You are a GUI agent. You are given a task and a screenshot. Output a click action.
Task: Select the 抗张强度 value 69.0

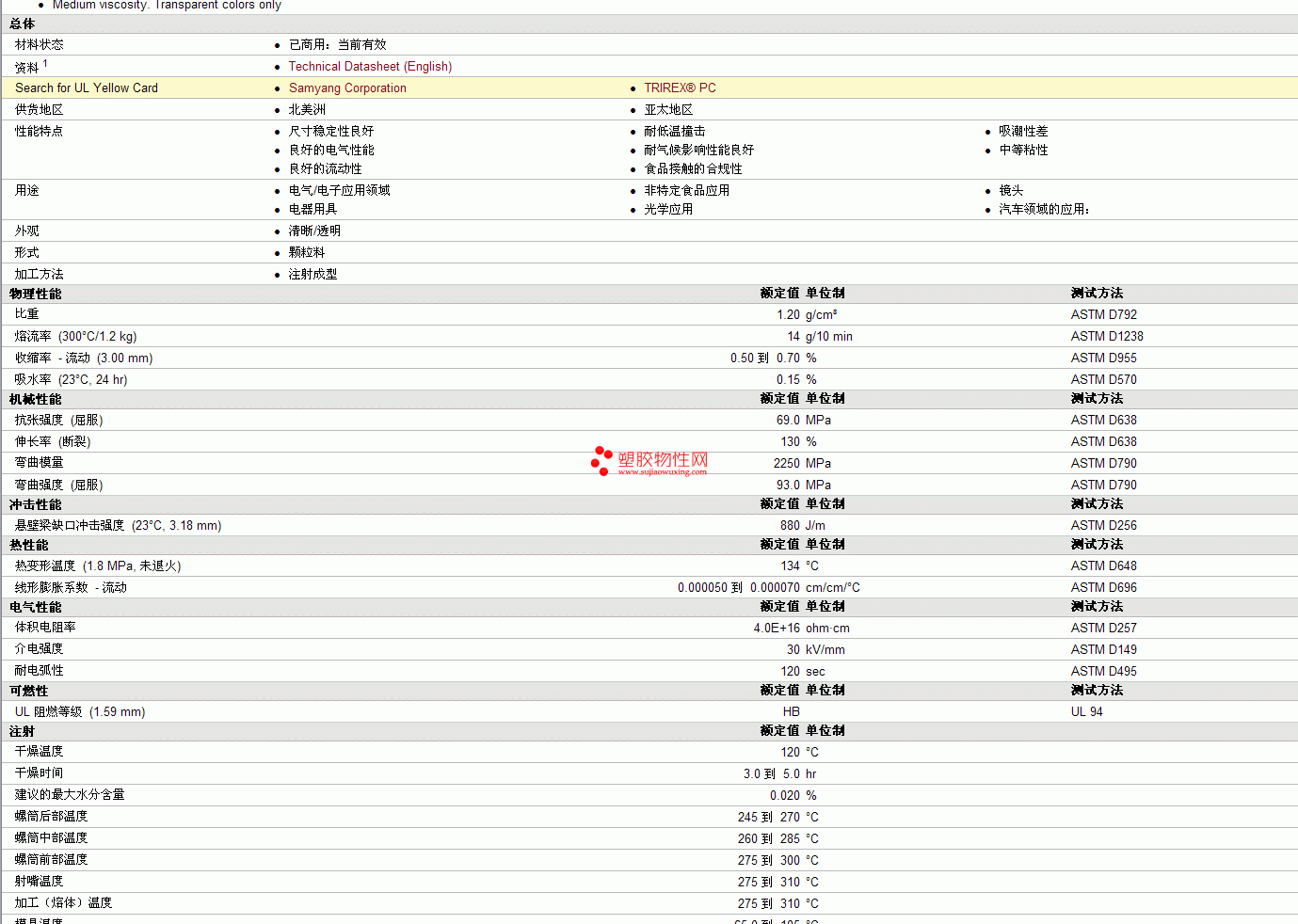[x=788, y=421]
